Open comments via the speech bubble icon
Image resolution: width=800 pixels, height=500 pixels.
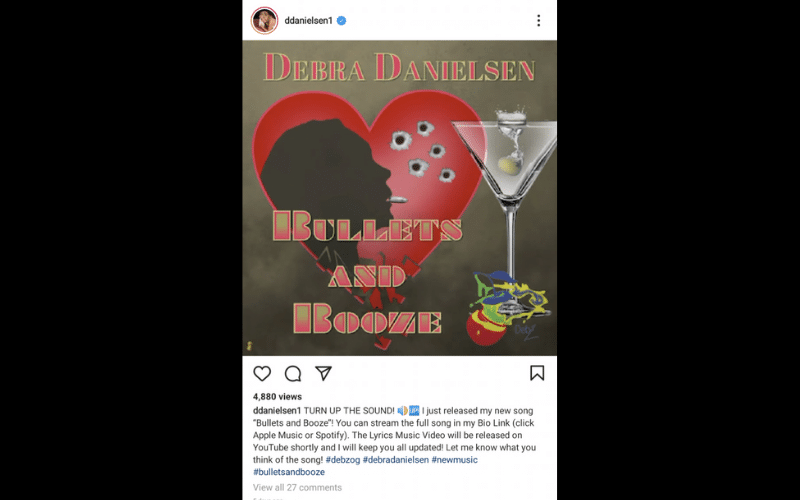point(293,373)
